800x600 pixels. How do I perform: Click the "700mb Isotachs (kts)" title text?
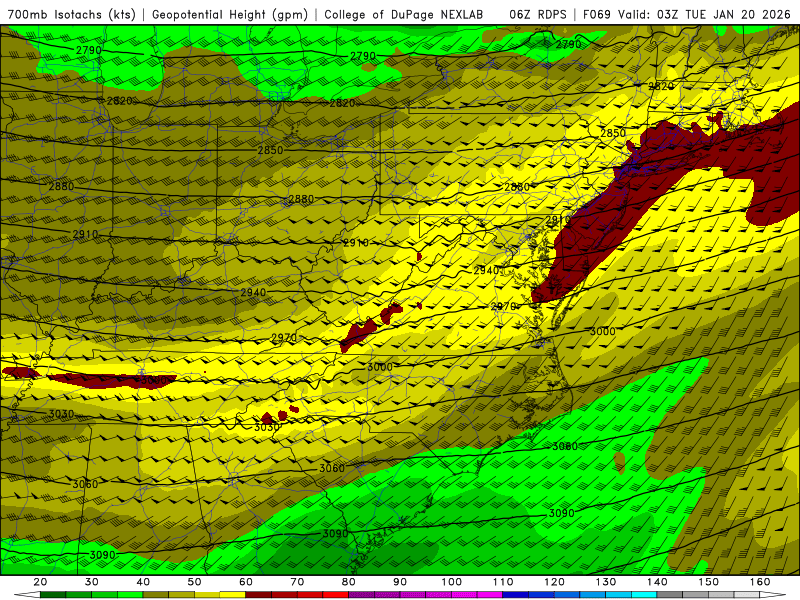point(72,14)
